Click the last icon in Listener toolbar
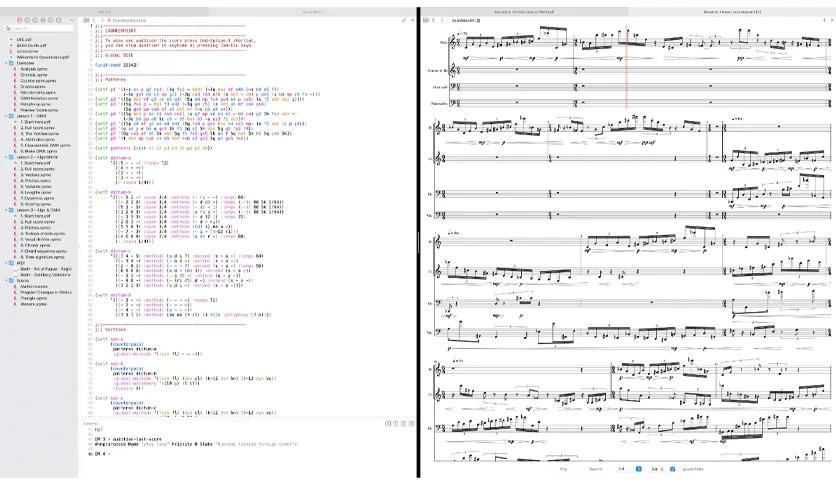836x484 pixels. pyautogui.click(x=411, y=424)
